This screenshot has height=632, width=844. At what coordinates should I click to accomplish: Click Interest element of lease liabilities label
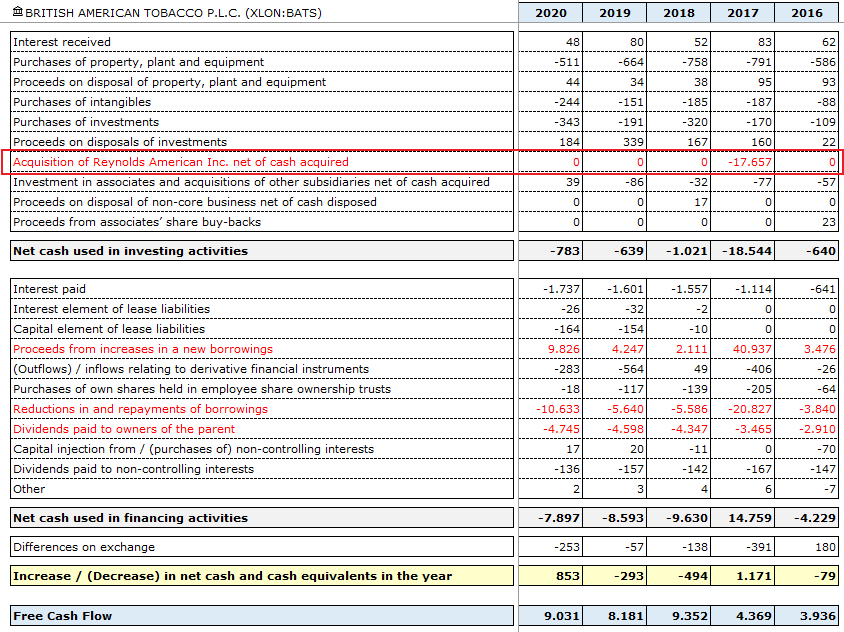[111, 309]
